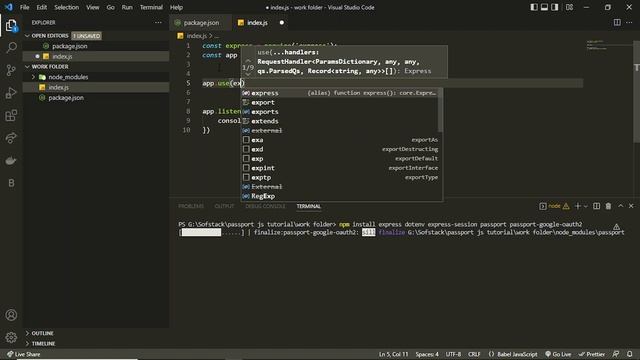Open notifications bell in status bar
The width and height of the screenshot is (640, 360).
630,354
